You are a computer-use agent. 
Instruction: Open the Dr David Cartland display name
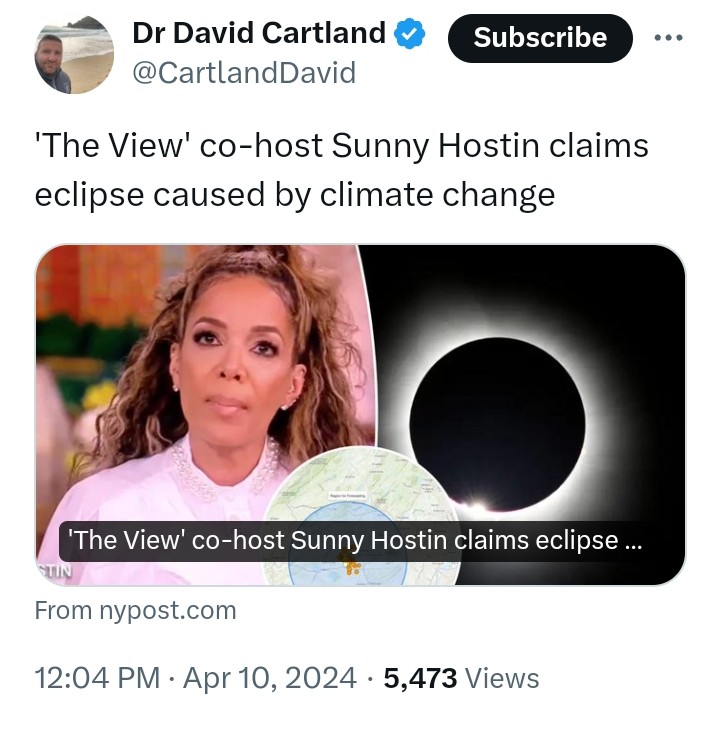coord(259,34)
